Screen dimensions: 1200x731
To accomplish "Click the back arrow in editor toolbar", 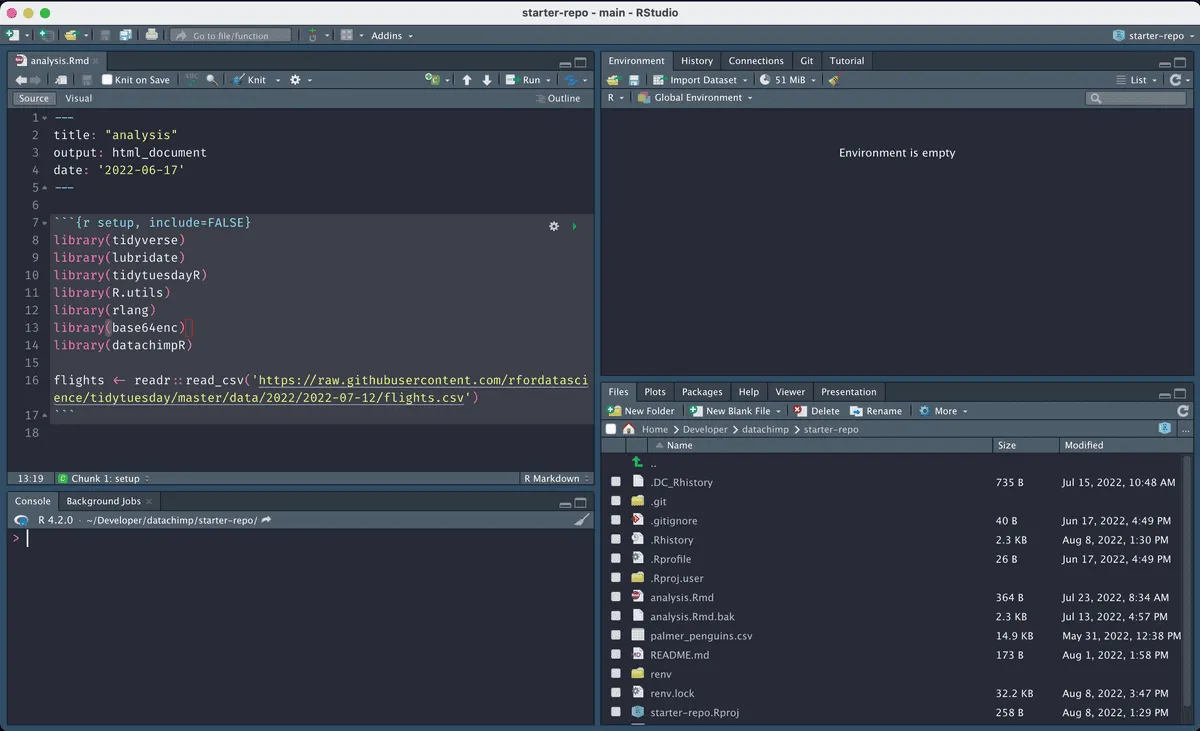I will [x=20, y=80].
